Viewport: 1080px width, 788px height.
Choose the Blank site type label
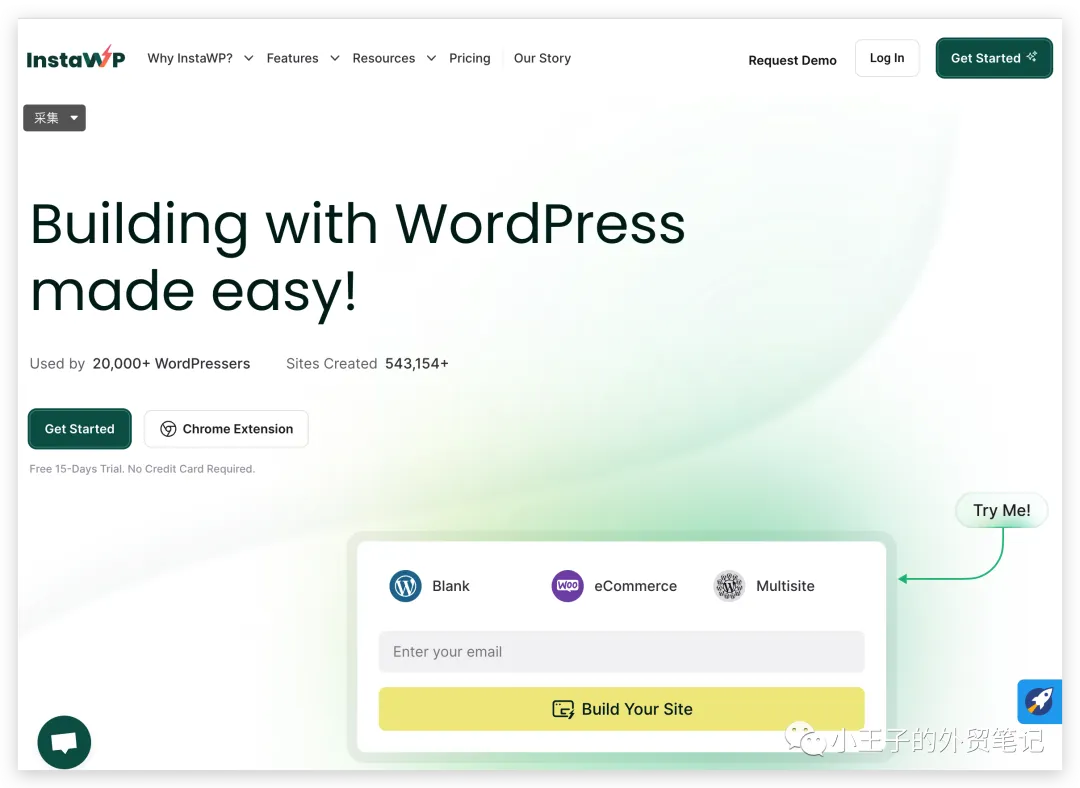pos(450,586)
